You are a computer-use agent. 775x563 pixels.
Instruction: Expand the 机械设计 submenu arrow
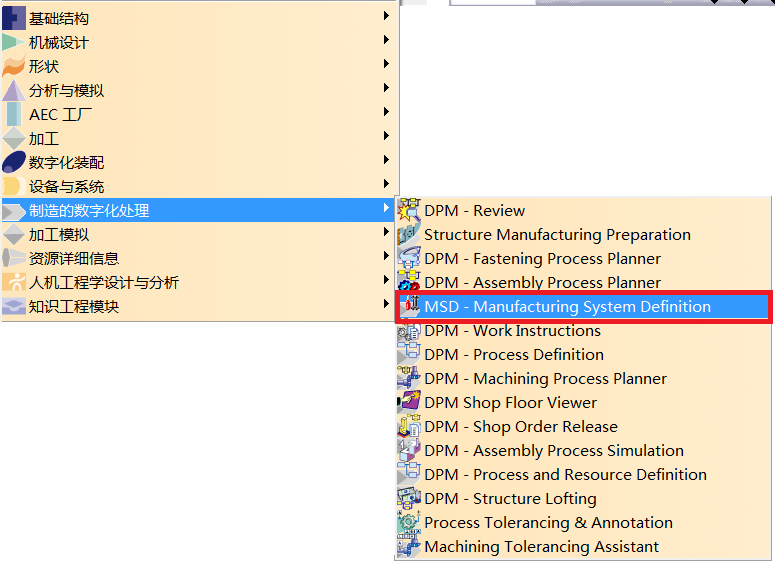point(386,40)
